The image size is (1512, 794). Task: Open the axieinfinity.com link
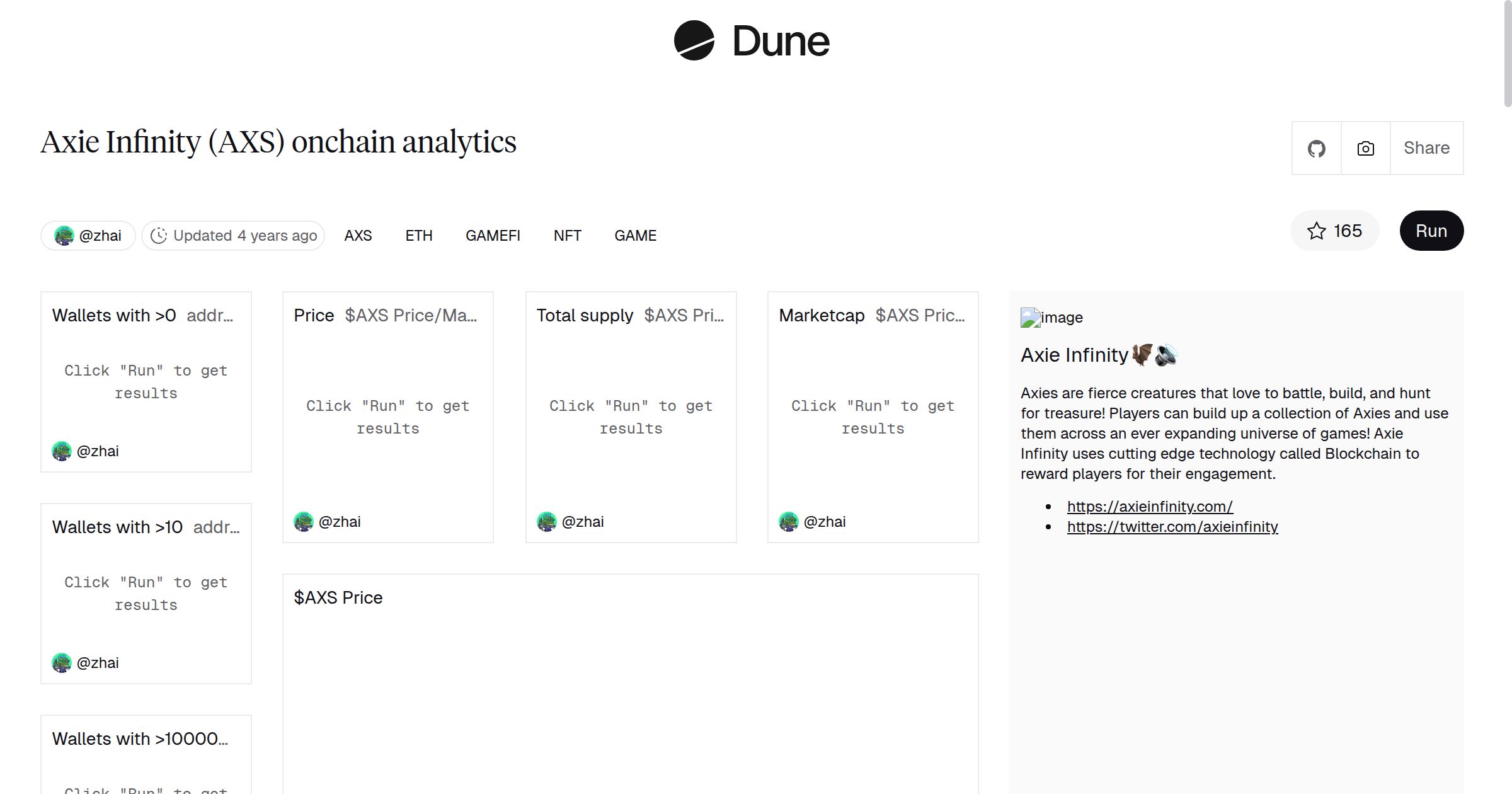click(1150, 506)
